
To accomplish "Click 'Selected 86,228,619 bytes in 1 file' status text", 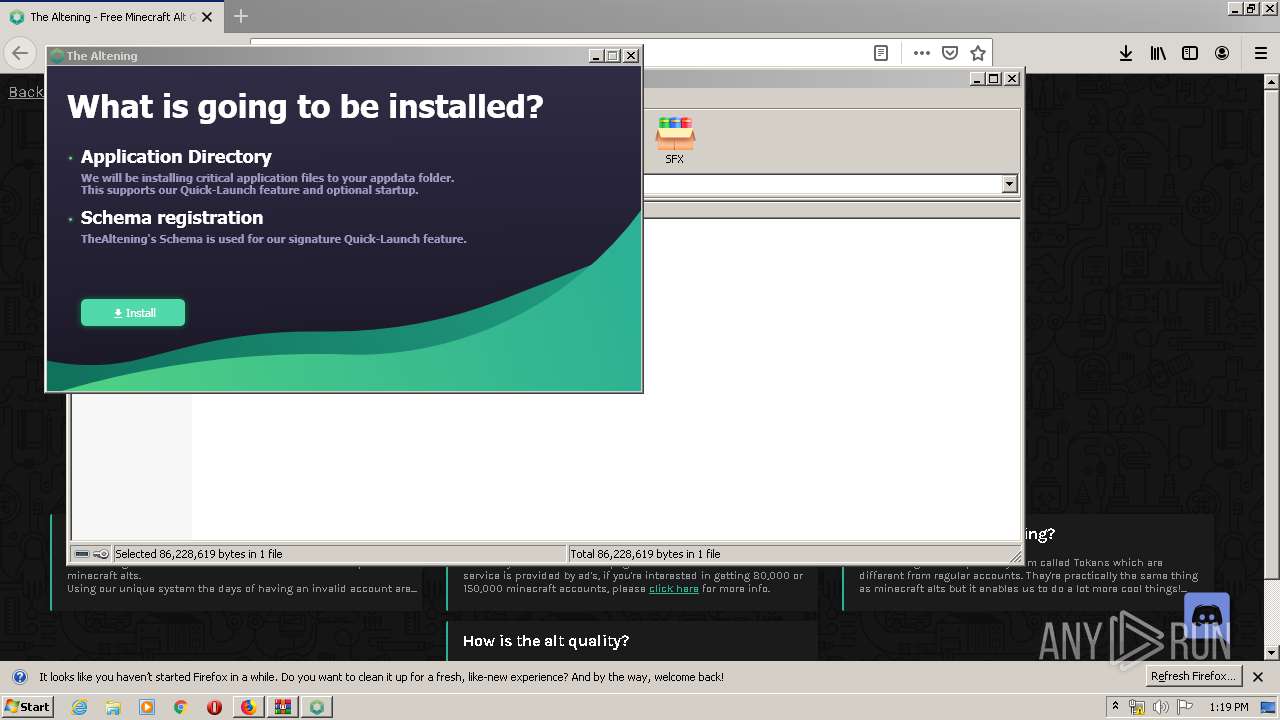I will coord(199,554).
